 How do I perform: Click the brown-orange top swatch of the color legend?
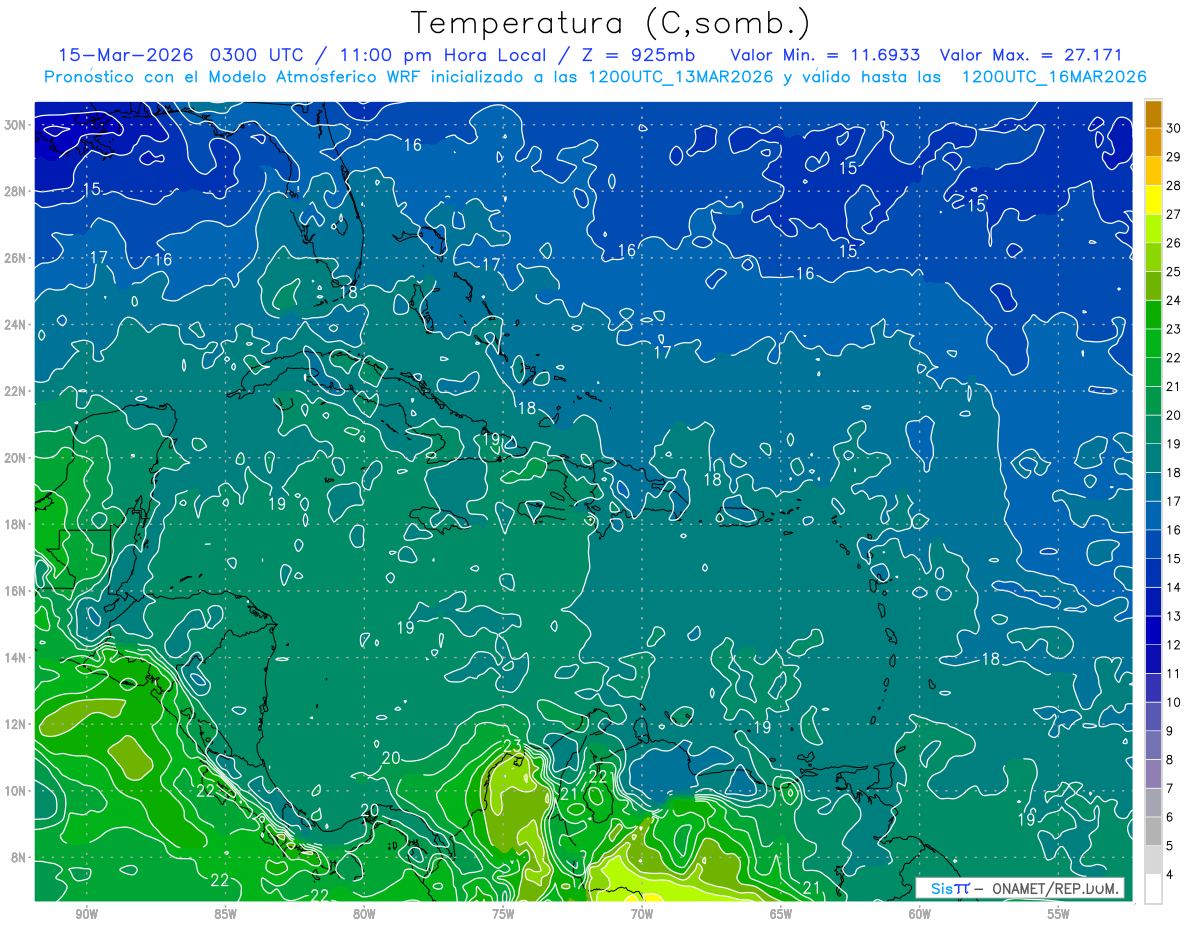point(1153,114)
